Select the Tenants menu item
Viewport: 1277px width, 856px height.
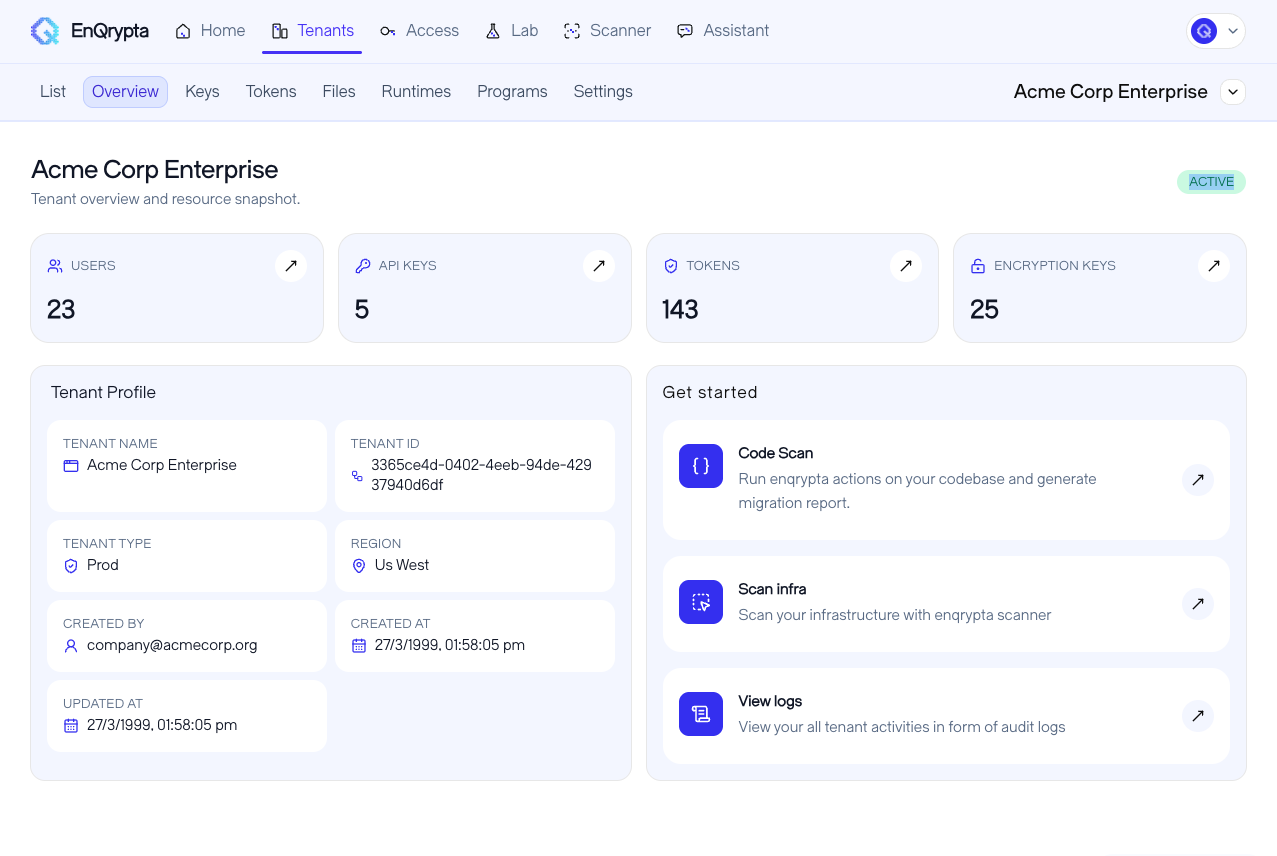tap(312, 31)
